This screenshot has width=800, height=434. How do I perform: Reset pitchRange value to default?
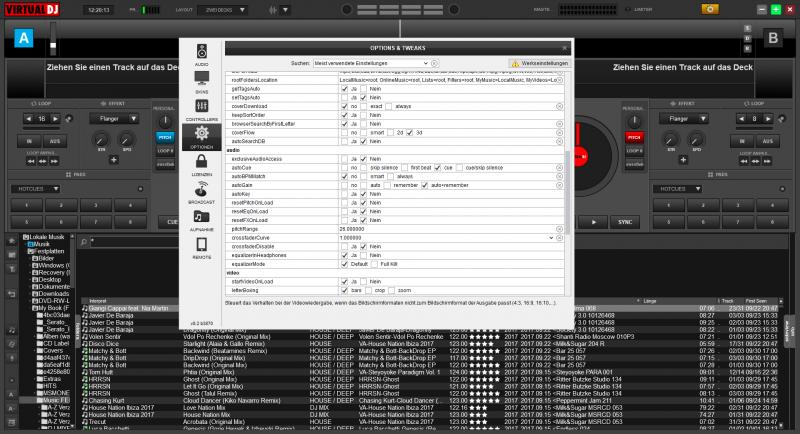point(559,229)
